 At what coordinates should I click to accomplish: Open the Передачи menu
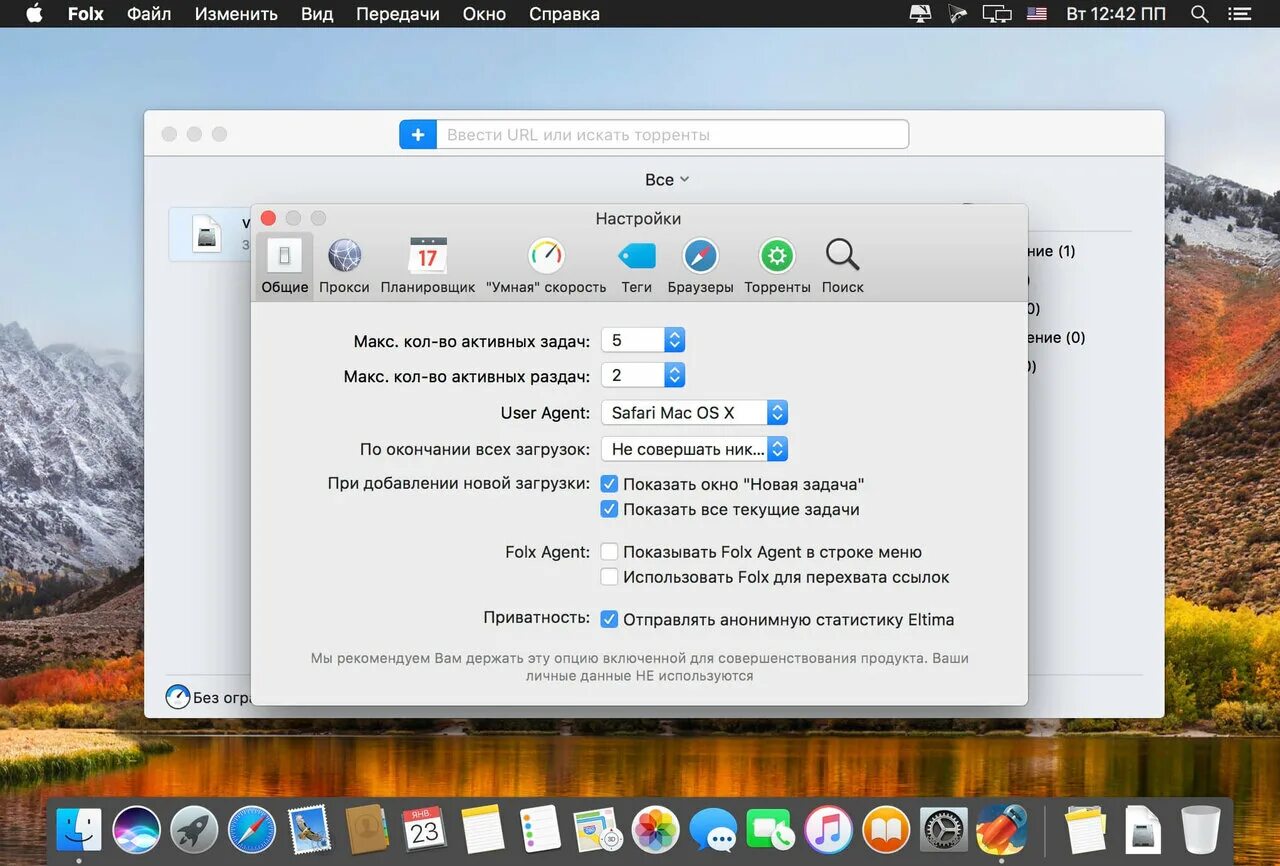click(398, 14)
